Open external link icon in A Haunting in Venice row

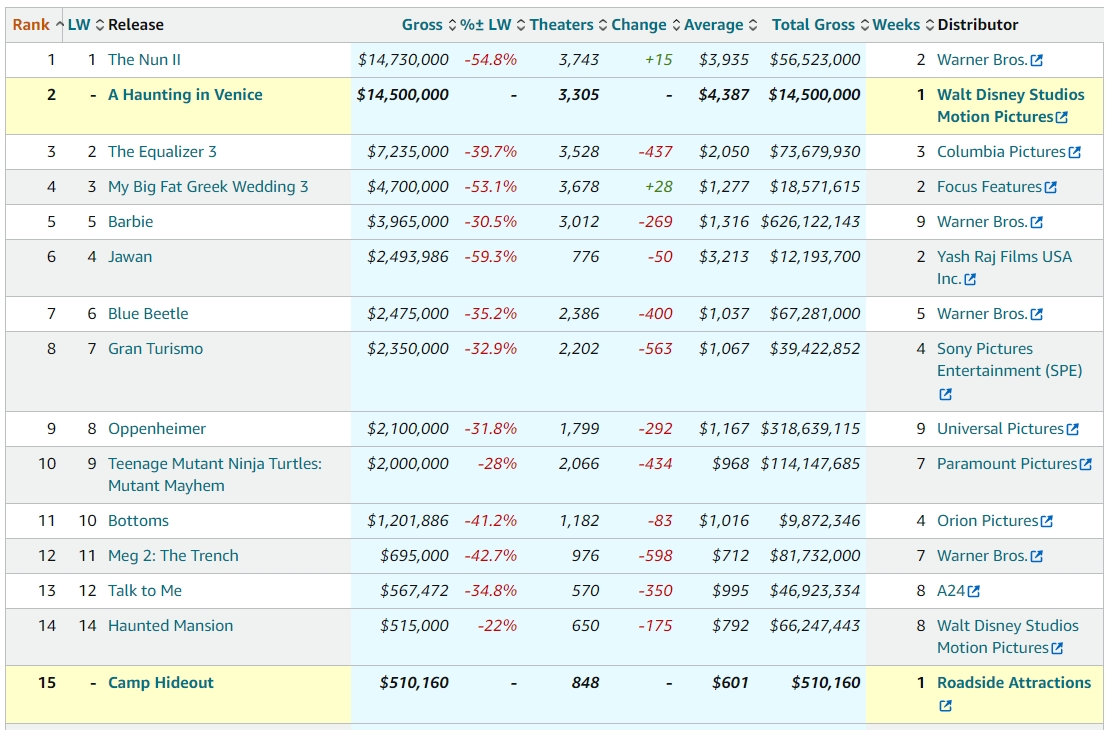coord(1062,117)
